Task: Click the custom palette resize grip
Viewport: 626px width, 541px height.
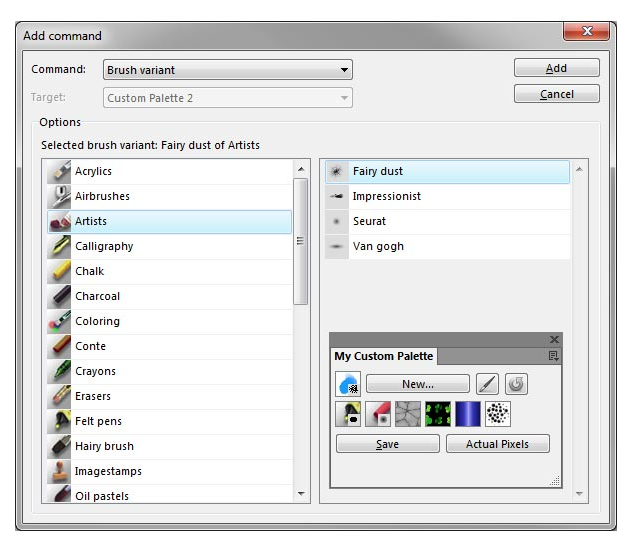Action: click(x=555, y=481)
